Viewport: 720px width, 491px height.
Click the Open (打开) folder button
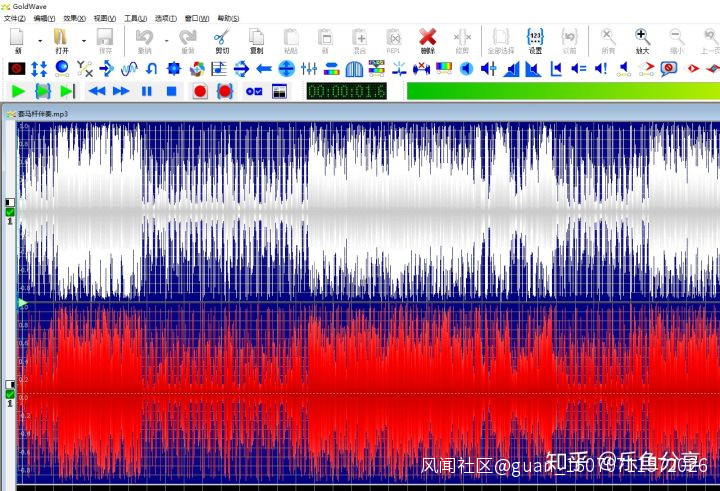pyautogui.click(x=62, y=40)
